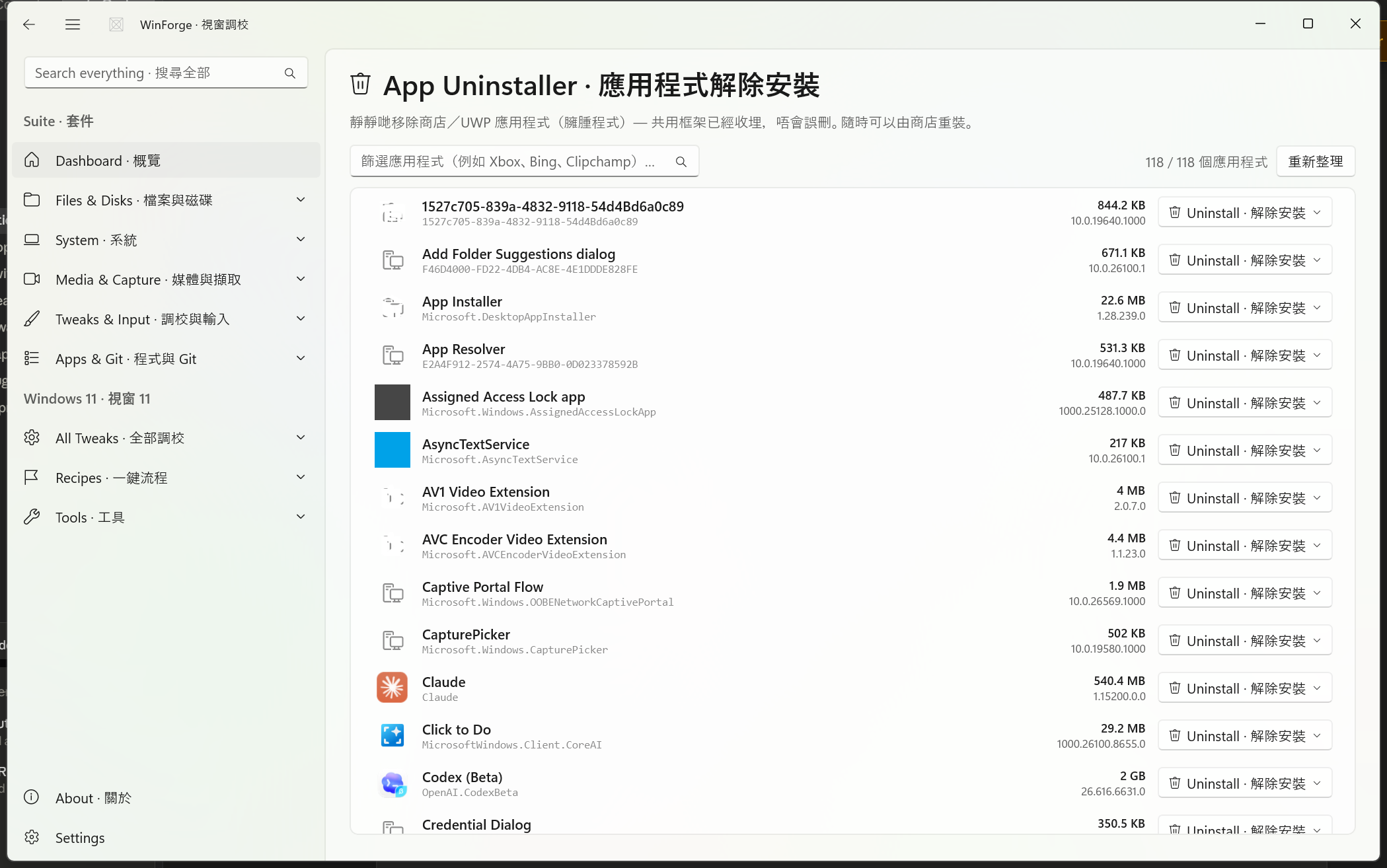Click the Add Folder Suggestions dialog icon
This screenshot has height=868, width=1387.
[393, 260]
